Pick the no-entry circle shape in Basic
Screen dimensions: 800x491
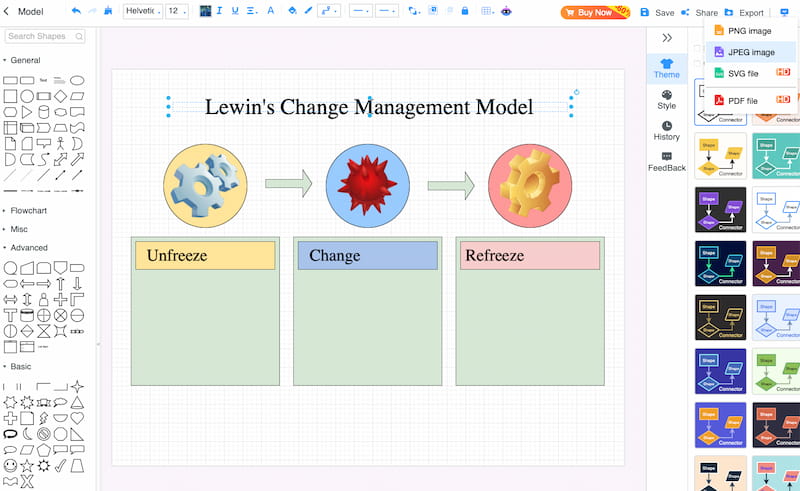point(44,434)
